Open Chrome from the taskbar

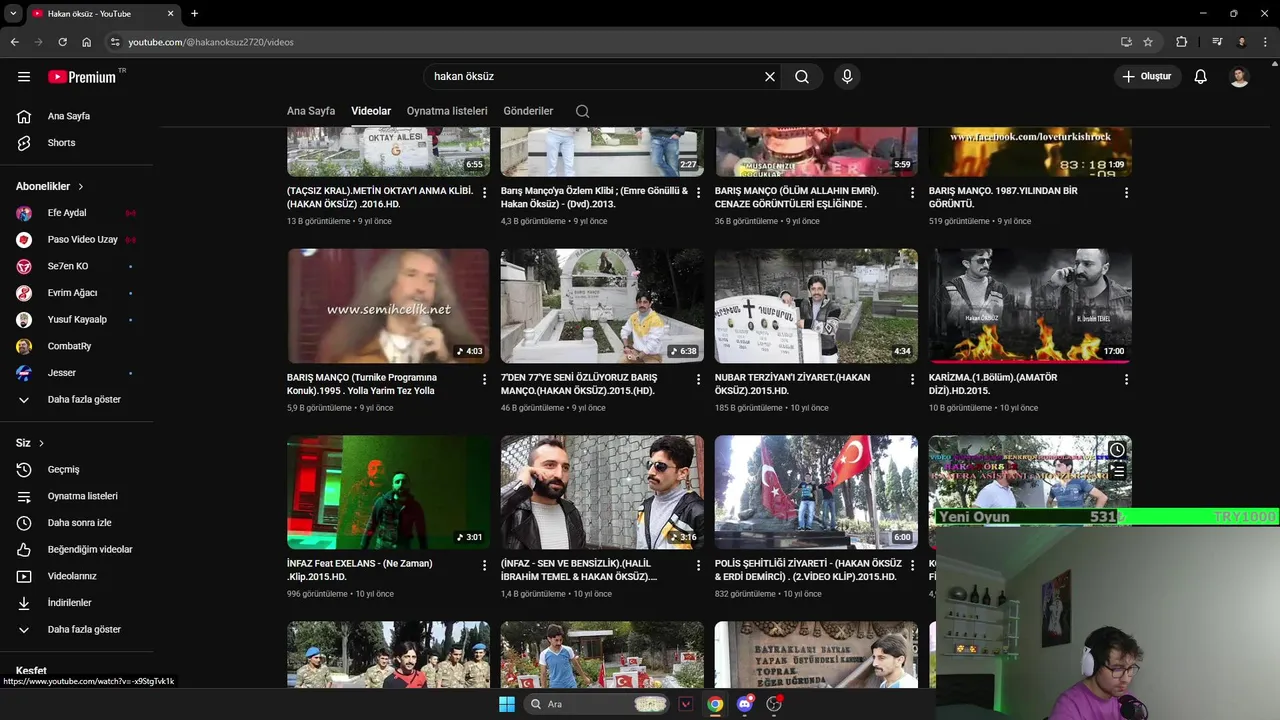(715, 704)
